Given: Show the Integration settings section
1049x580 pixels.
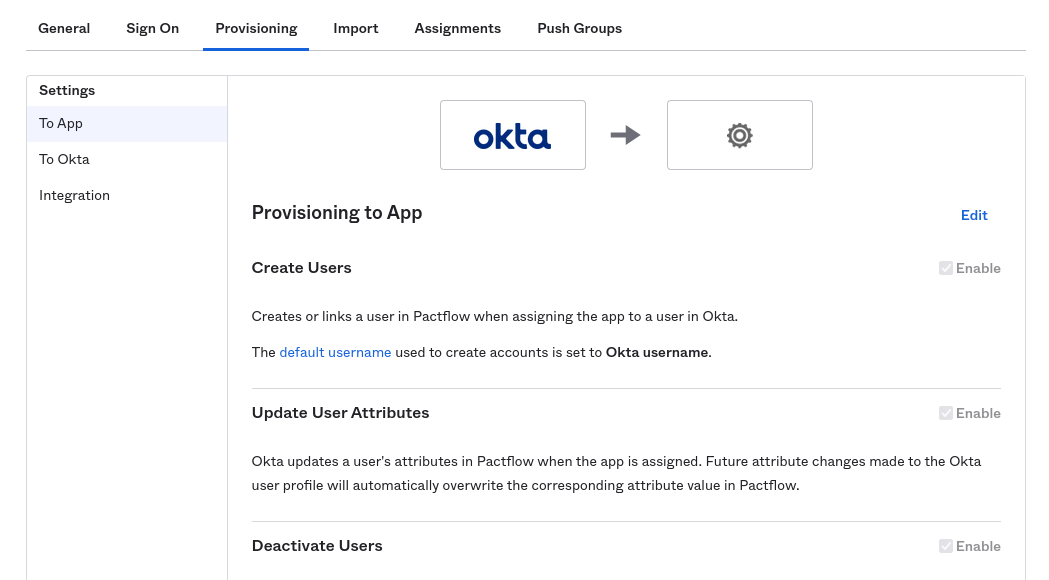Looking at the screenshot, I should point(74,196).
